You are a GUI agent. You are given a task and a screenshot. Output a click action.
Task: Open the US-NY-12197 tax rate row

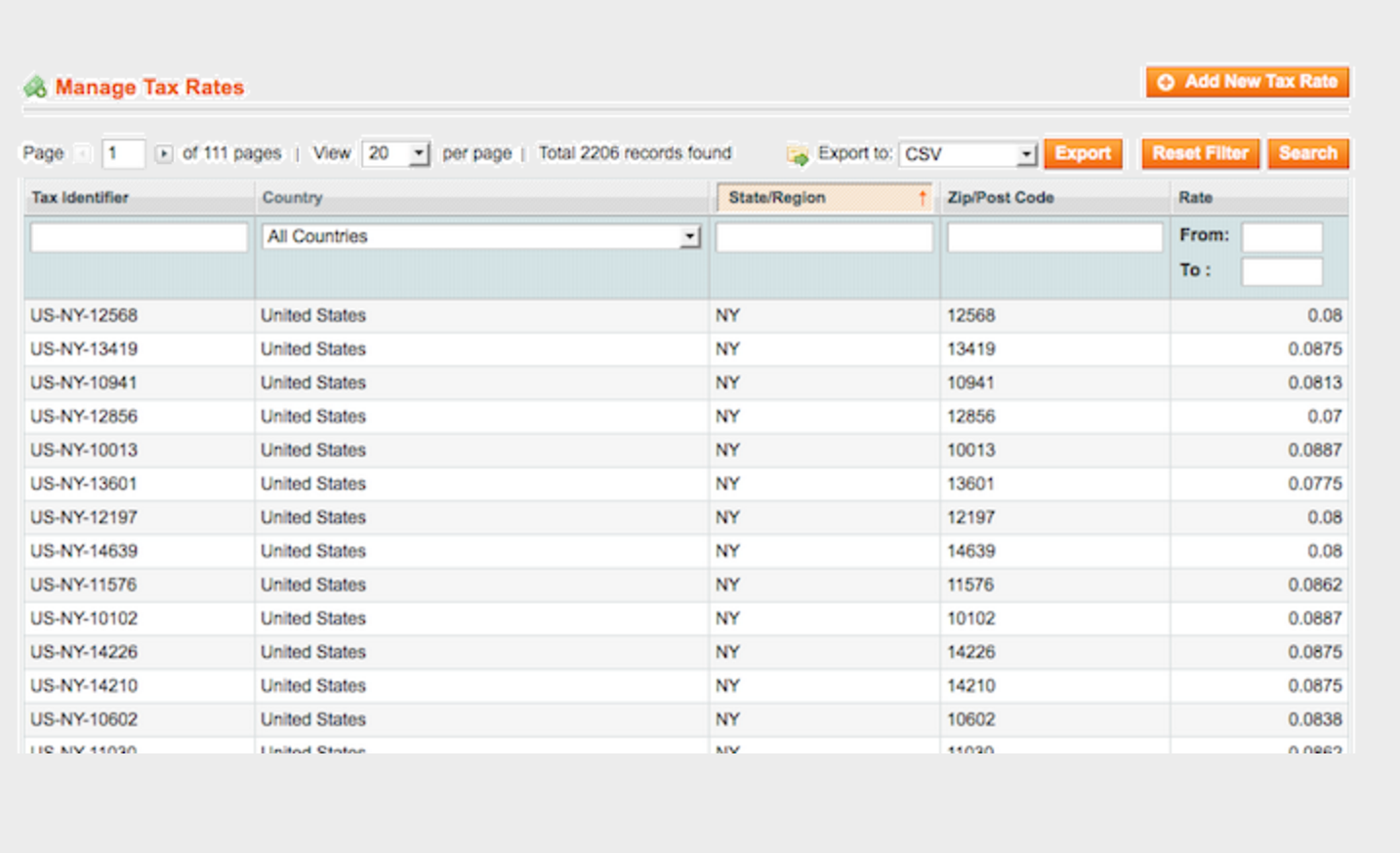685,517
